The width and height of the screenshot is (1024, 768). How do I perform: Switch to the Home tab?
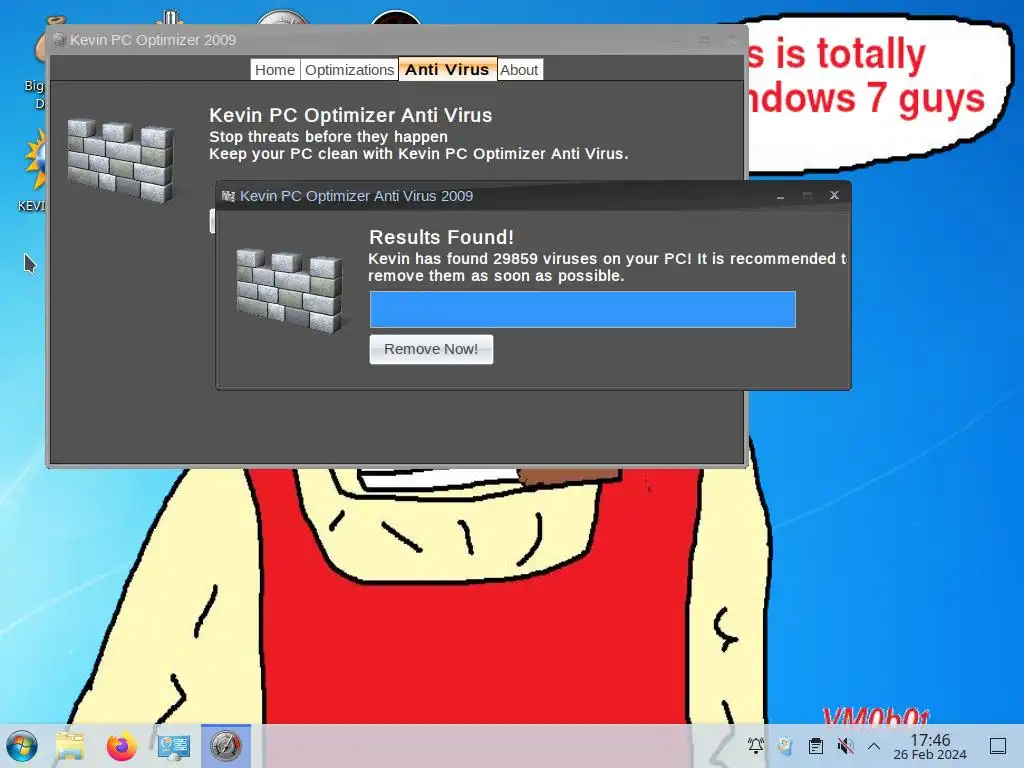pyautogui.click(x=275, y=70)
